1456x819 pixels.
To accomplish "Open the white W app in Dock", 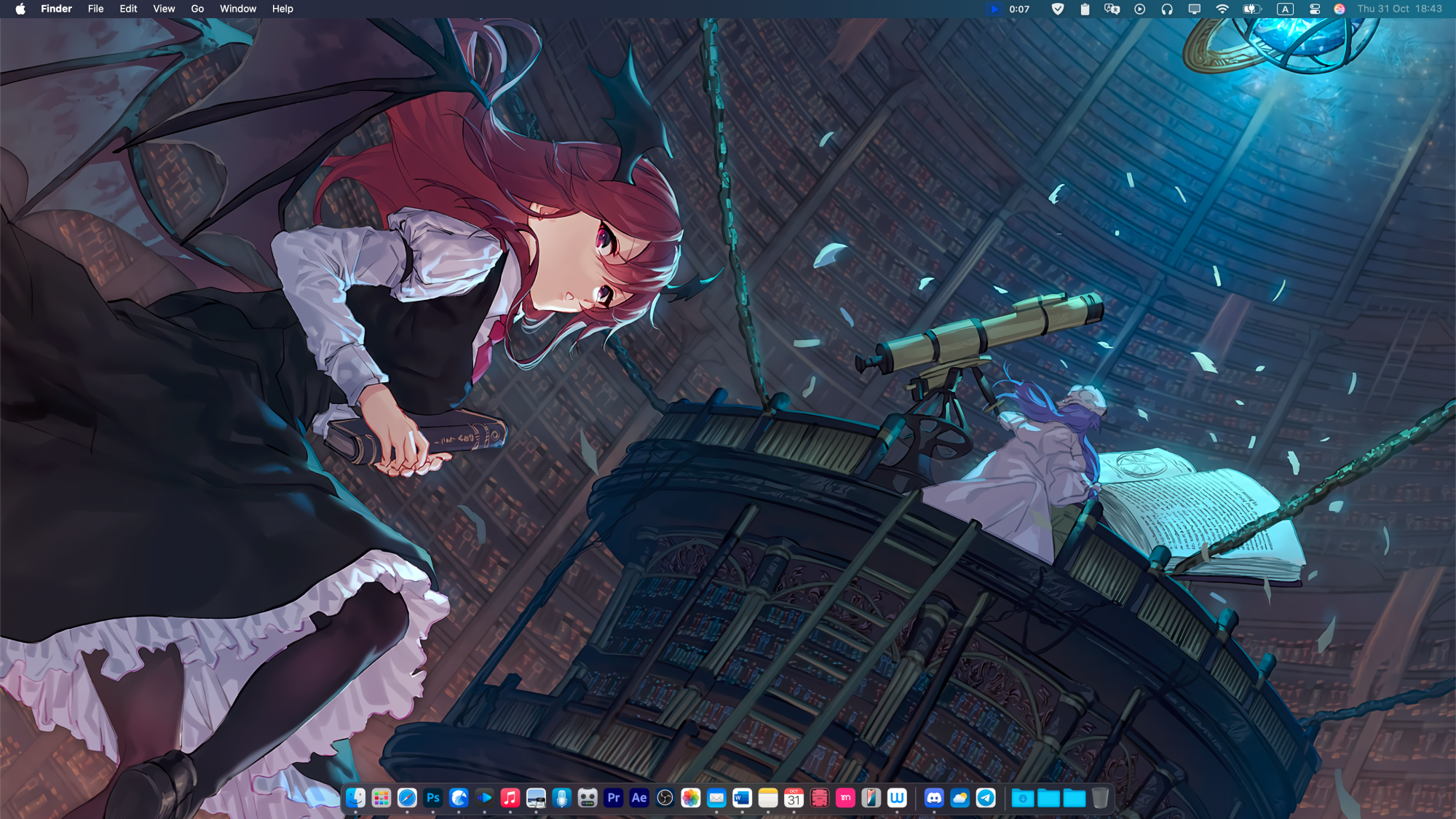I will (898, 798).
